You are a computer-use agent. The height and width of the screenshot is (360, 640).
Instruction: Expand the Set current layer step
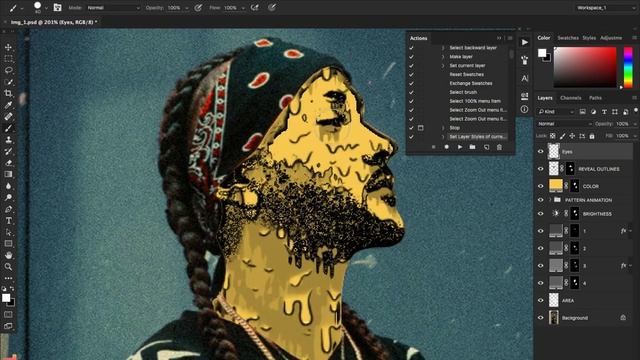443,66
